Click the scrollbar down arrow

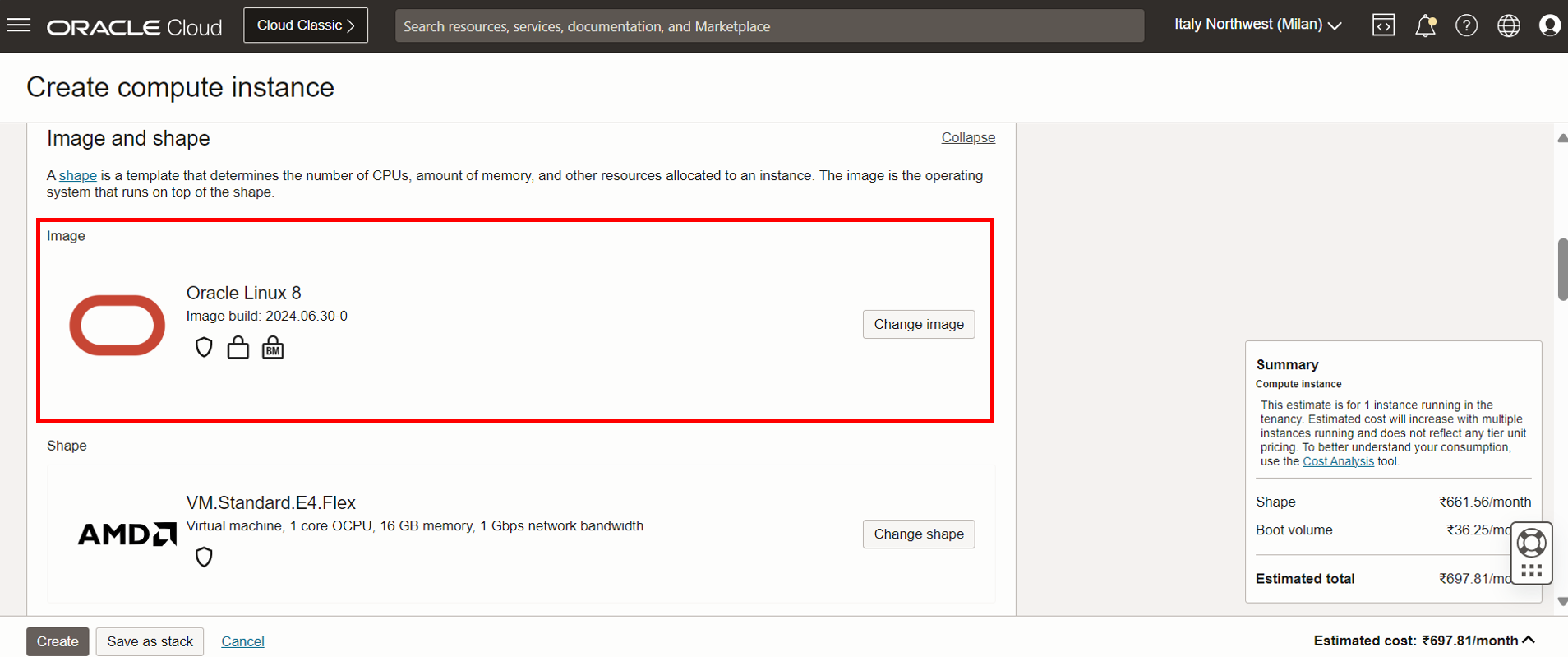point(1562,601)
